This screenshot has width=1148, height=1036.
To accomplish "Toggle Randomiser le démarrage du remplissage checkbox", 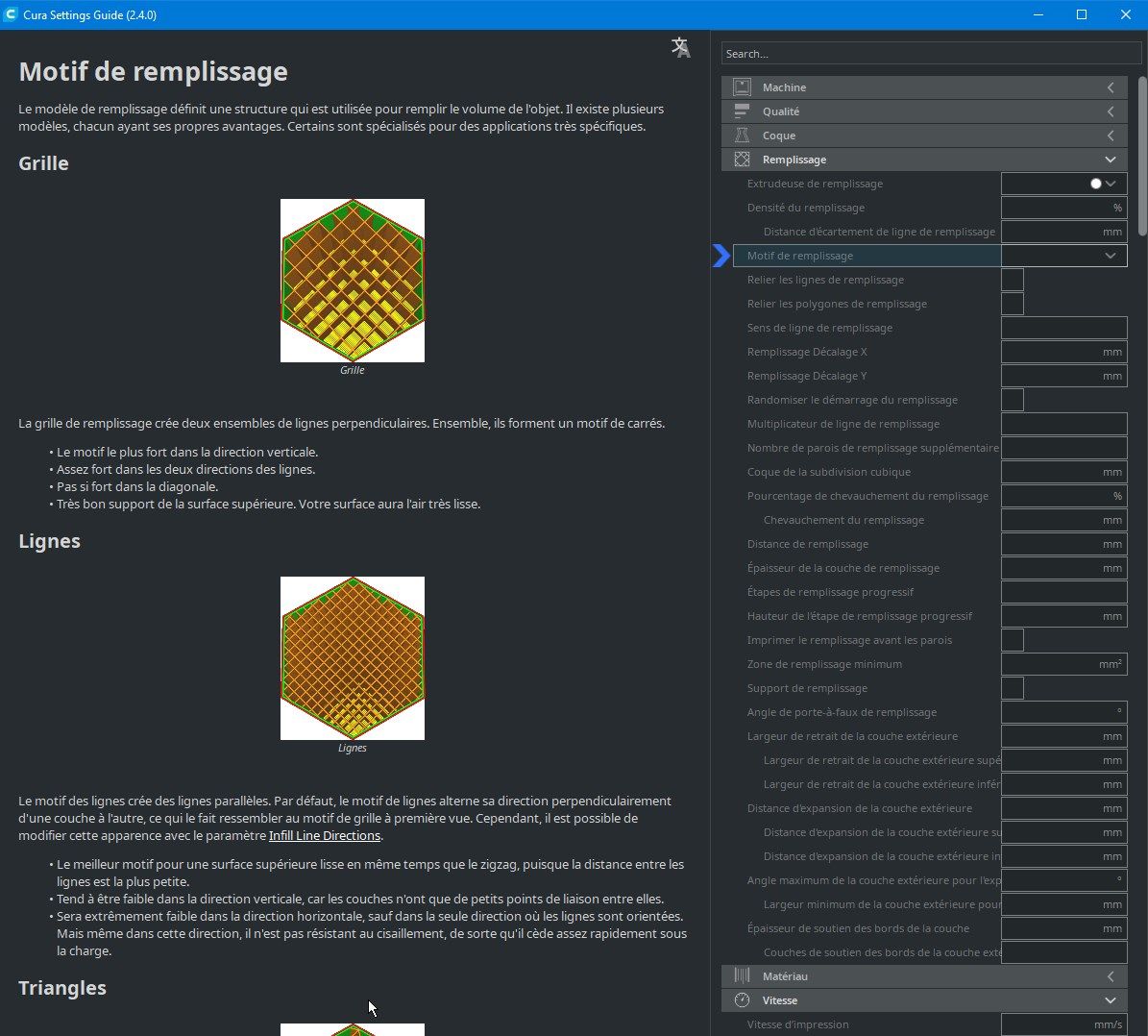I will click(x=1013, y=400).
